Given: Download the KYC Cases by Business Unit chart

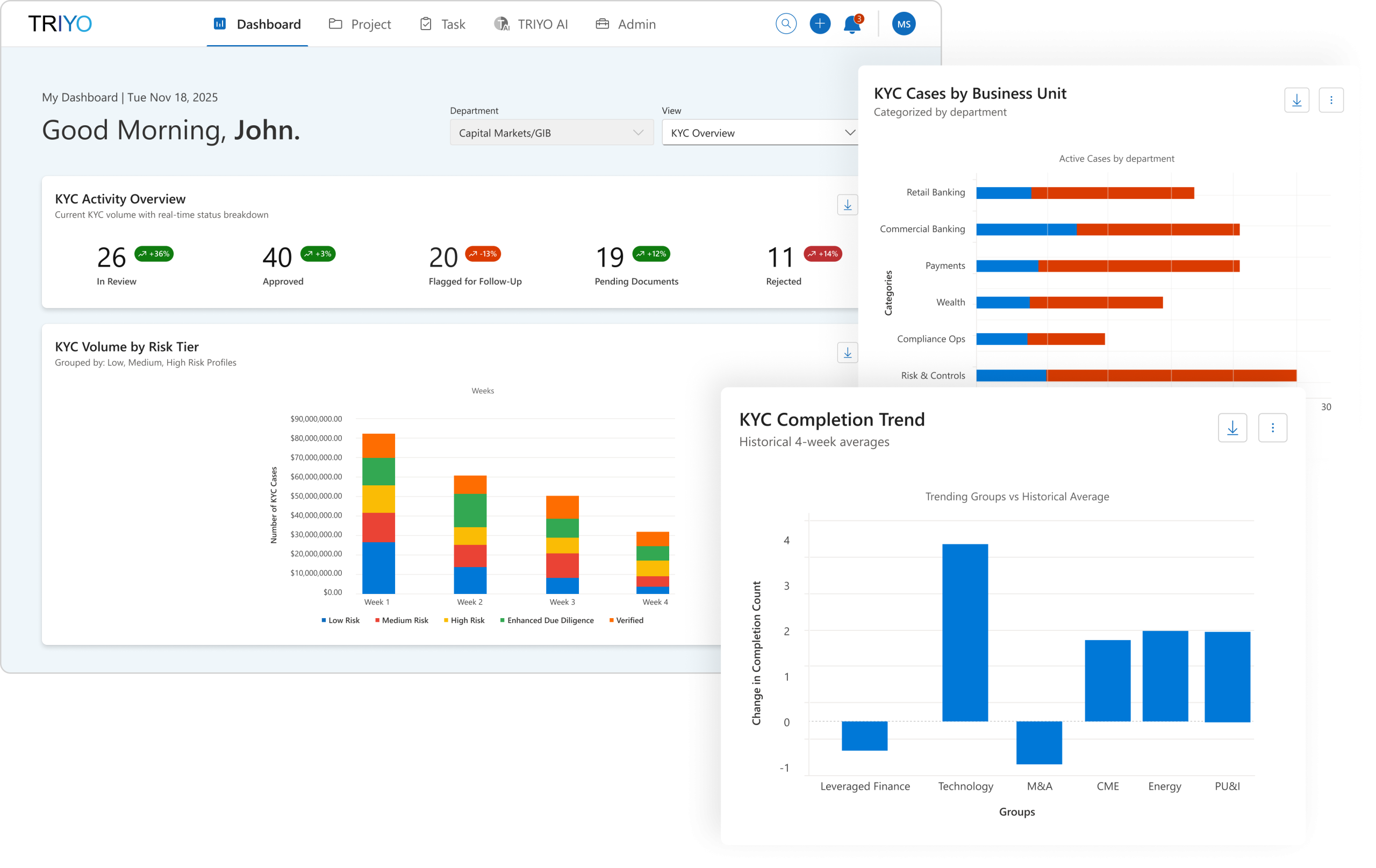Looking at the screenshot, I should coord(1296,100).
